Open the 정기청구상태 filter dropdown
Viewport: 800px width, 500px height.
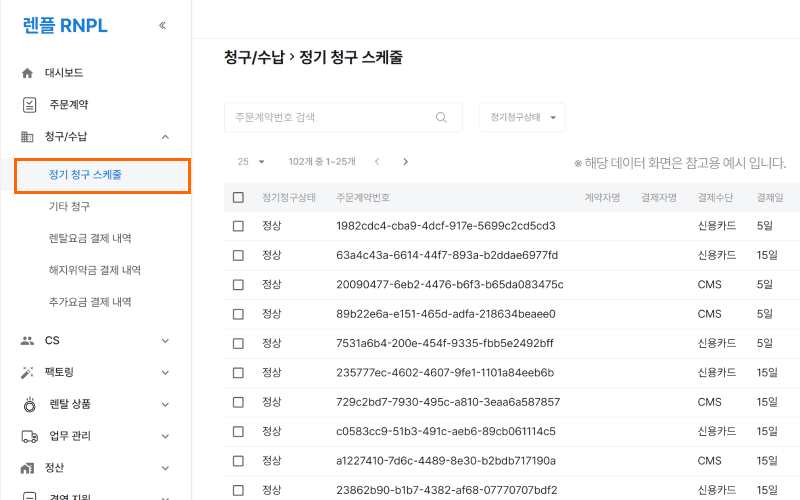click(522, 117)
